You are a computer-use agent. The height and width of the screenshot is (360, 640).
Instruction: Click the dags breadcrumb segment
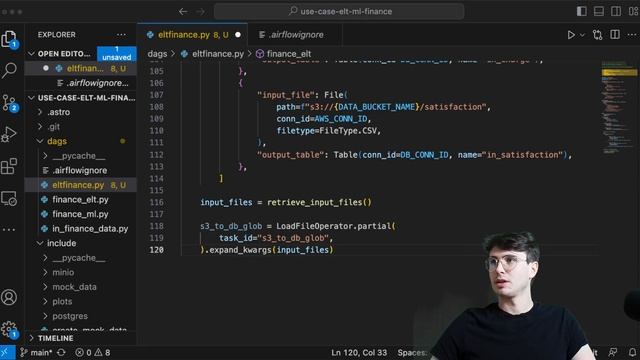[157, 54]
